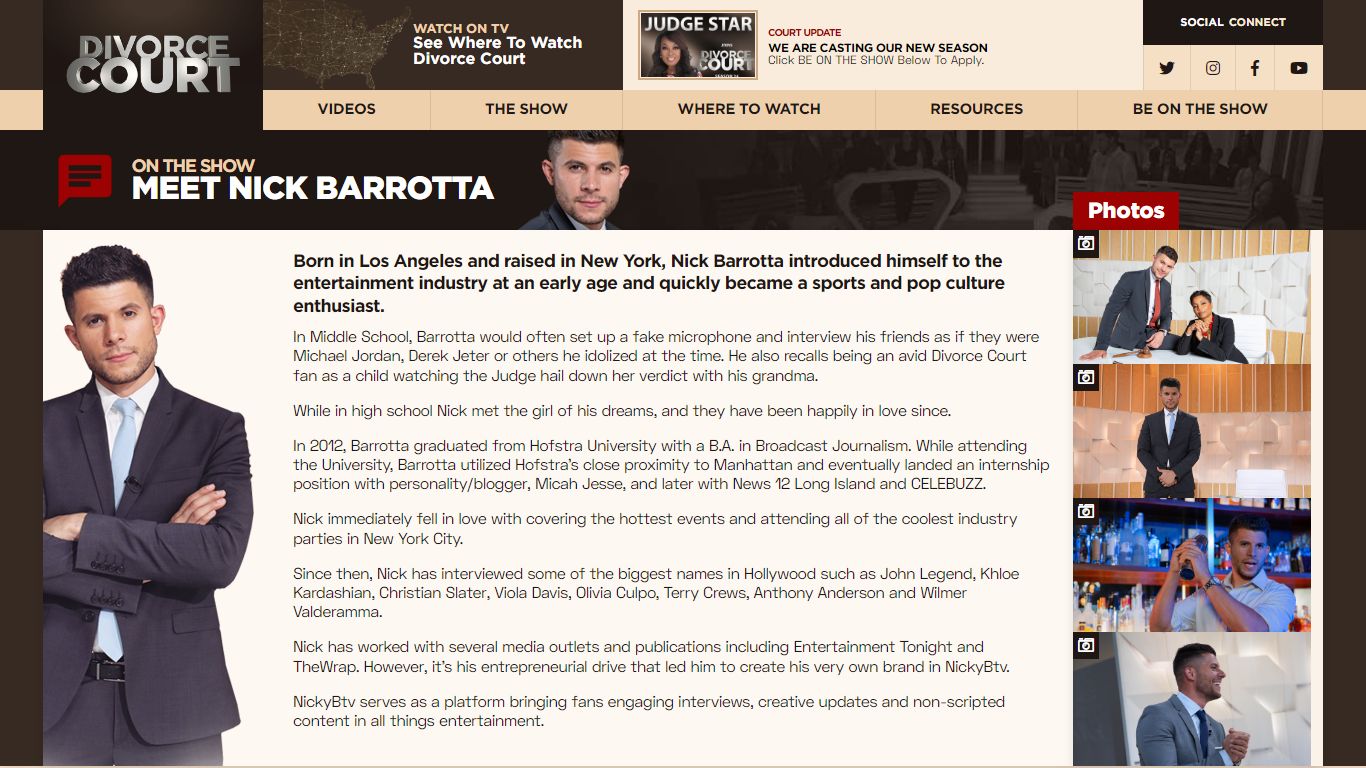Click the Court Update heading
1366x768 pixels.
click(x=805, y=32)
